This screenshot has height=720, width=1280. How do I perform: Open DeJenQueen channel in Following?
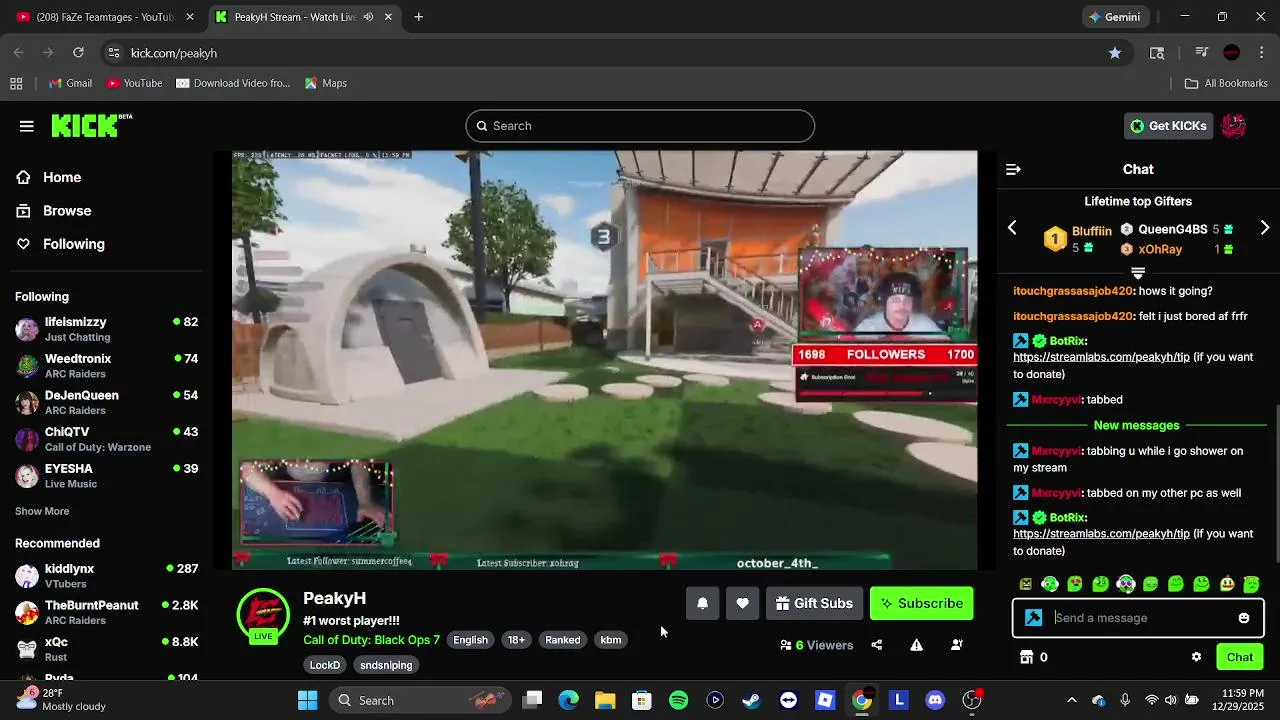click(106, 402)
